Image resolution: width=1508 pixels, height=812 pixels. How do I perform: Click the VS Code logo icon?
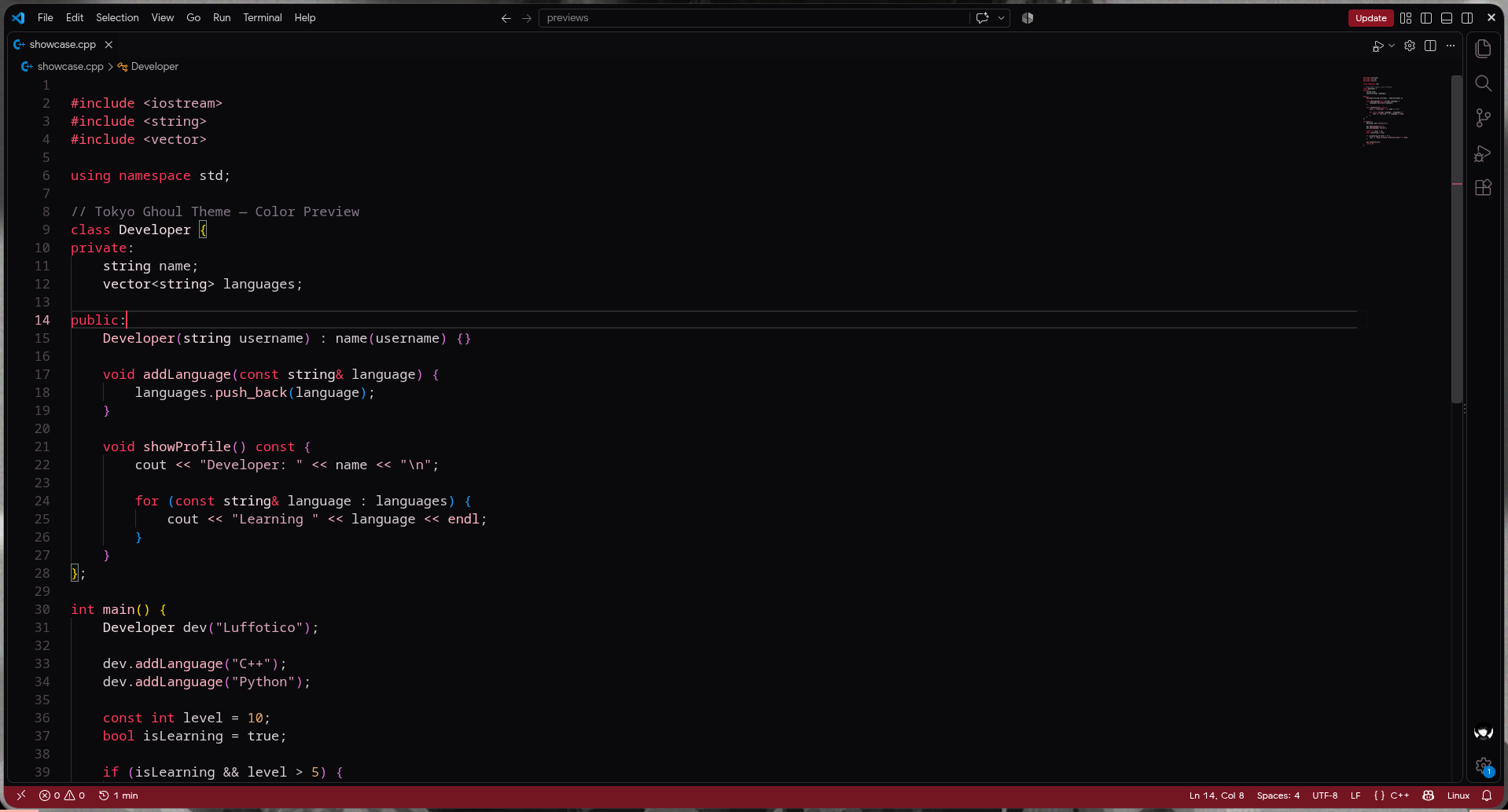coord(18,18)
